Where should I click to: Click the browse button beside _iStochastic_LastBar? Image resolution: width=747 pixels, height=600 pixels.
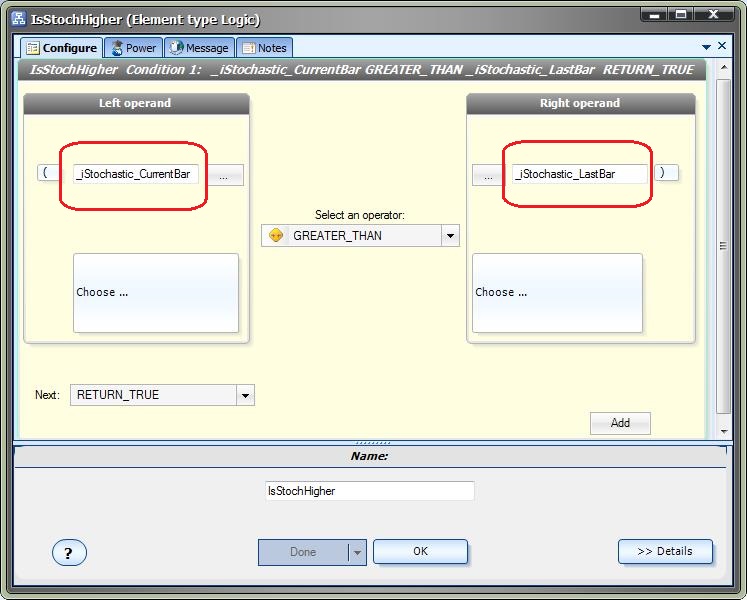click(x=488, y=175)
